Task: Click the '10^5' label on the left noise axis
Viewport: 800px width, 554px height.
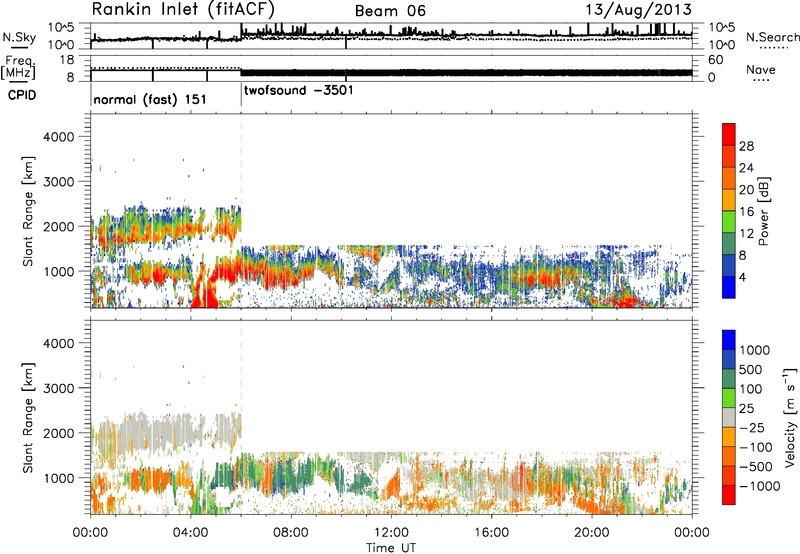Action: click(61, 27)
